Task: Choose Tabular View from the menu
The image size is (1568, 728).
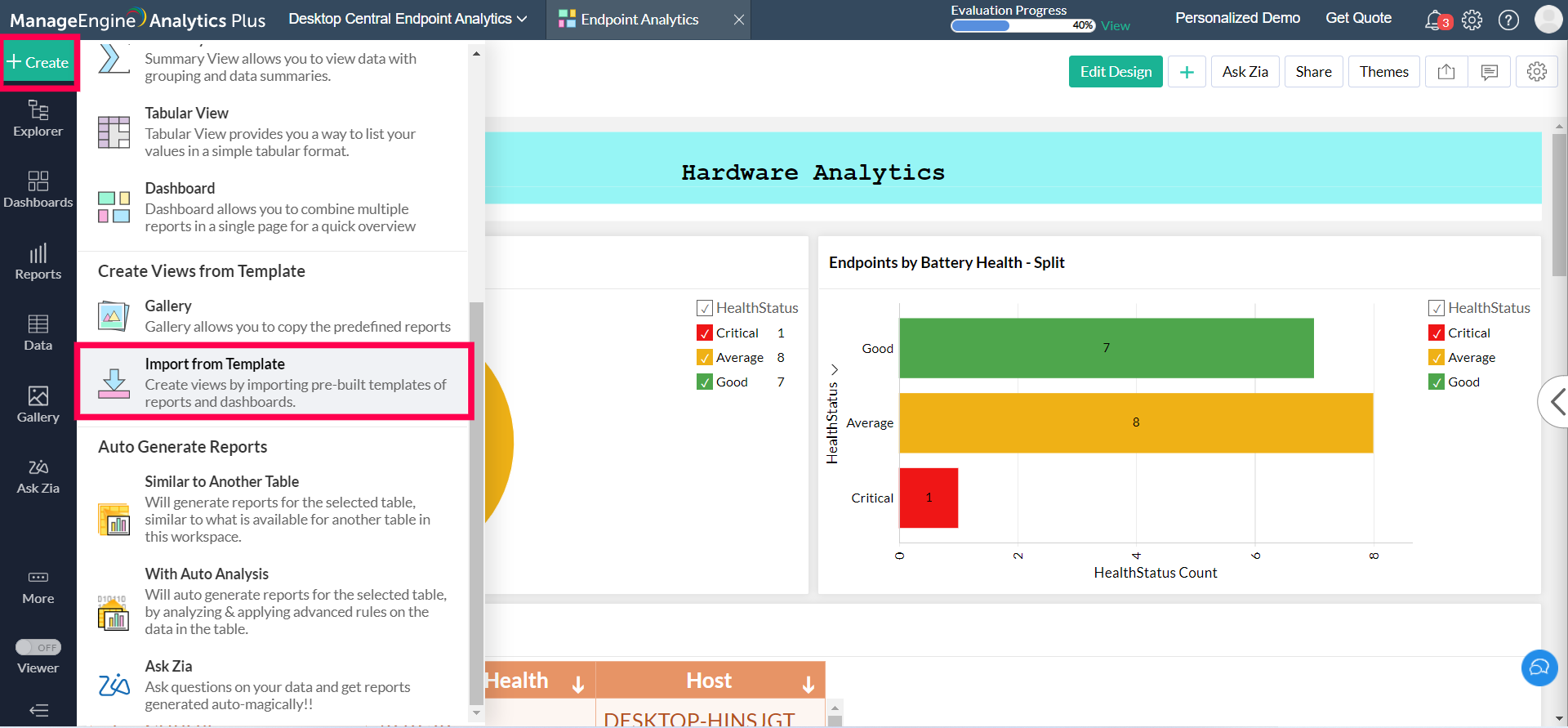Action: (x=273, y=132)
